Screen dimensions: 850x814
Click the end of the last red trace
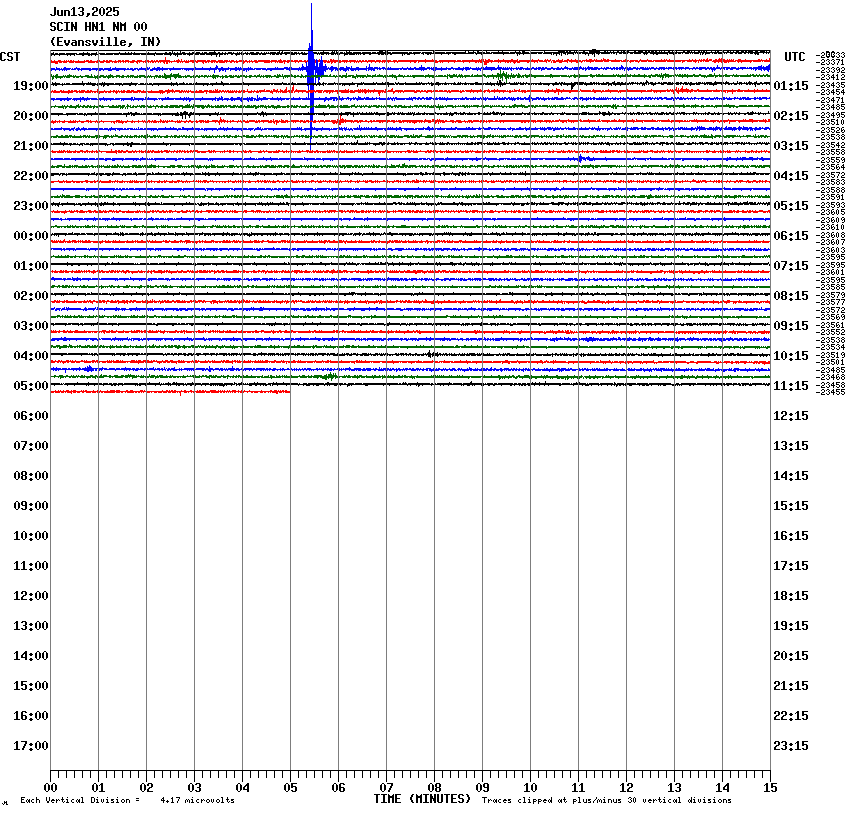tap(289, 391)
